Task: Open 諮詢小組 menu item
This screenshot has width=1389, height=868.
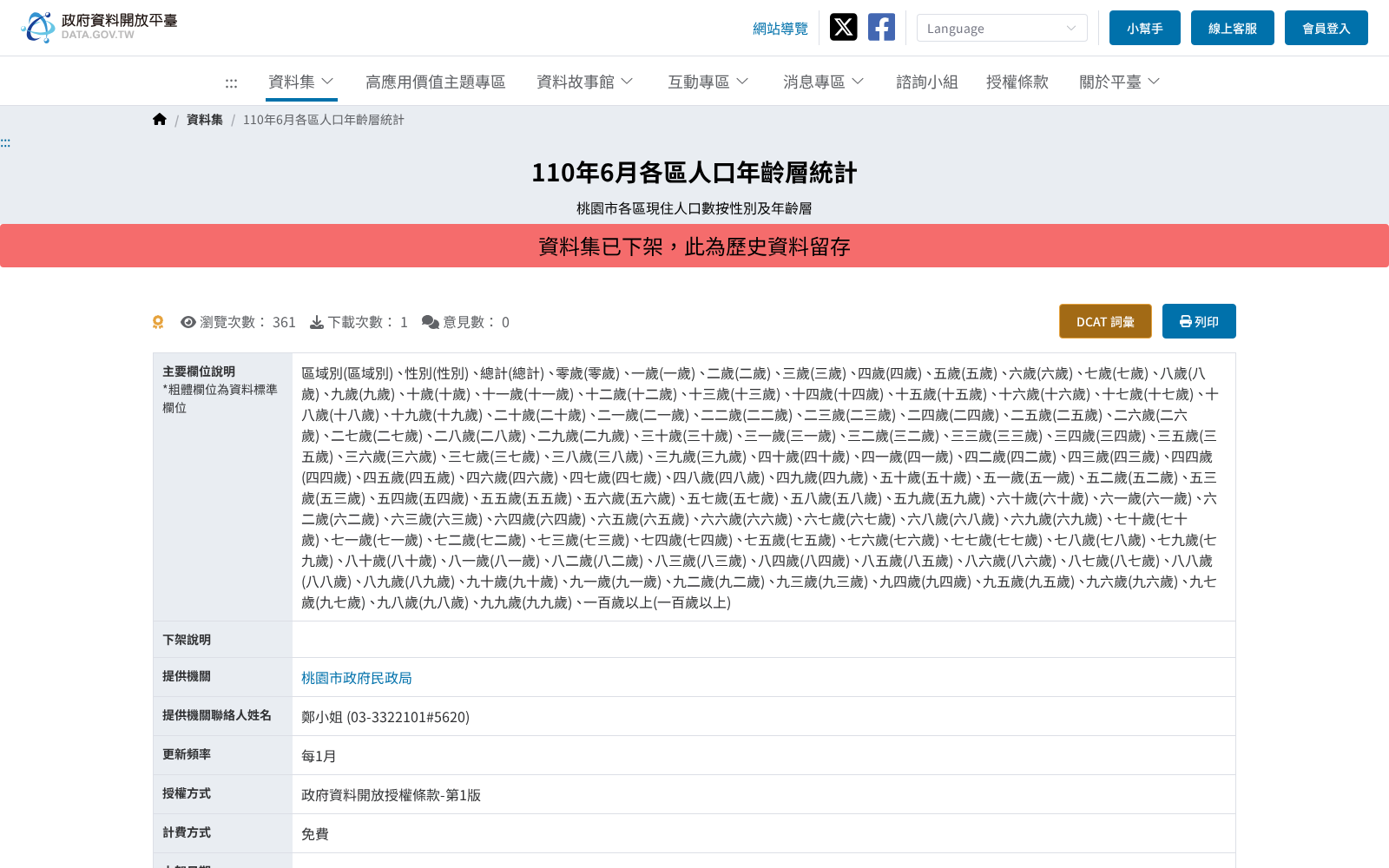Action: pyautogui.click(x=927, y=82)
